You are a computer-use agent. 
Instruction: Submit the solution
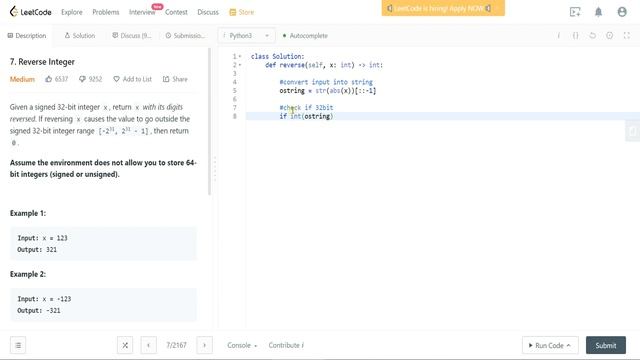606,345
